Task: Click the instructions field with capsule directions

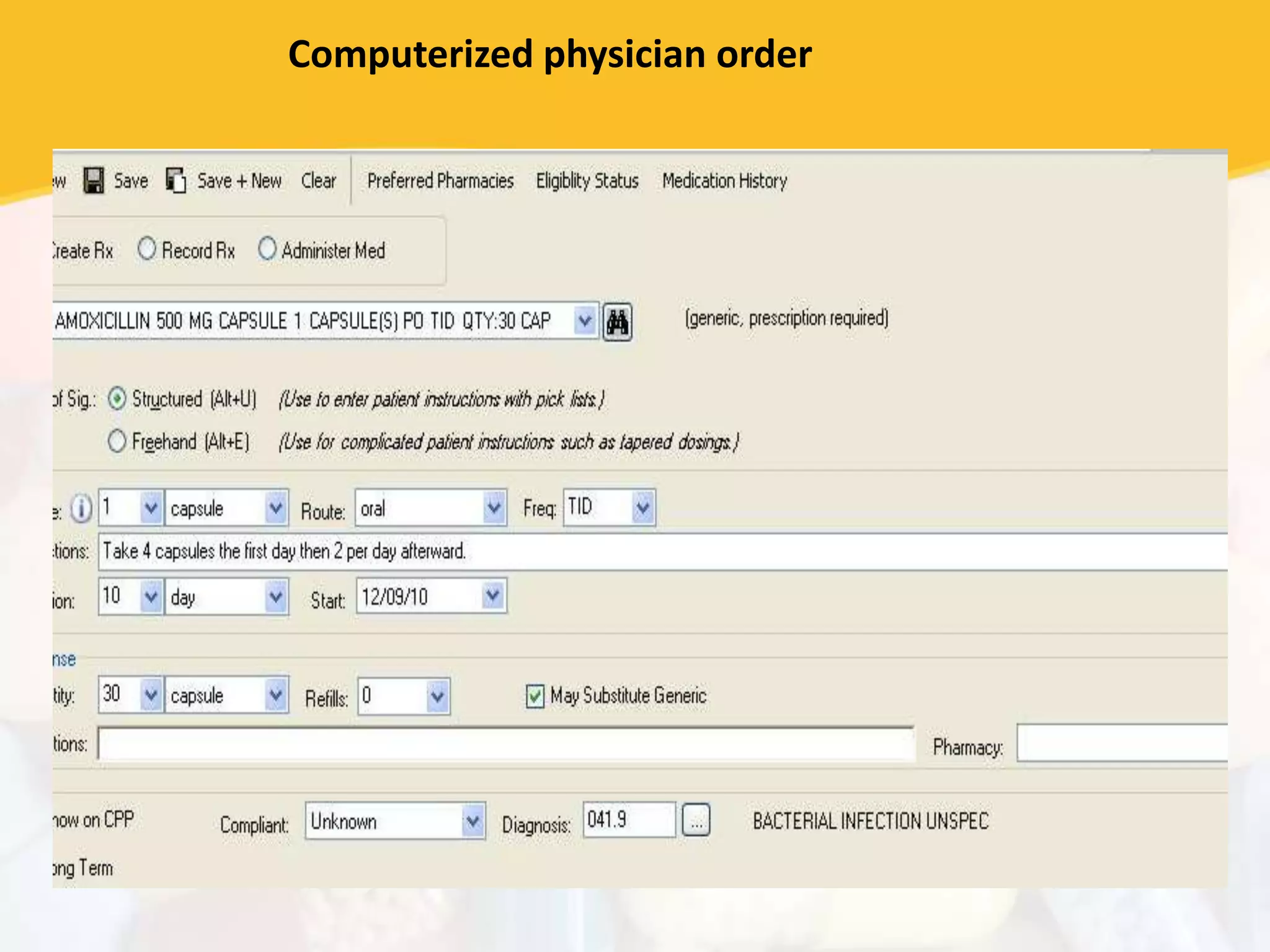Action: (x=663, y=552)
